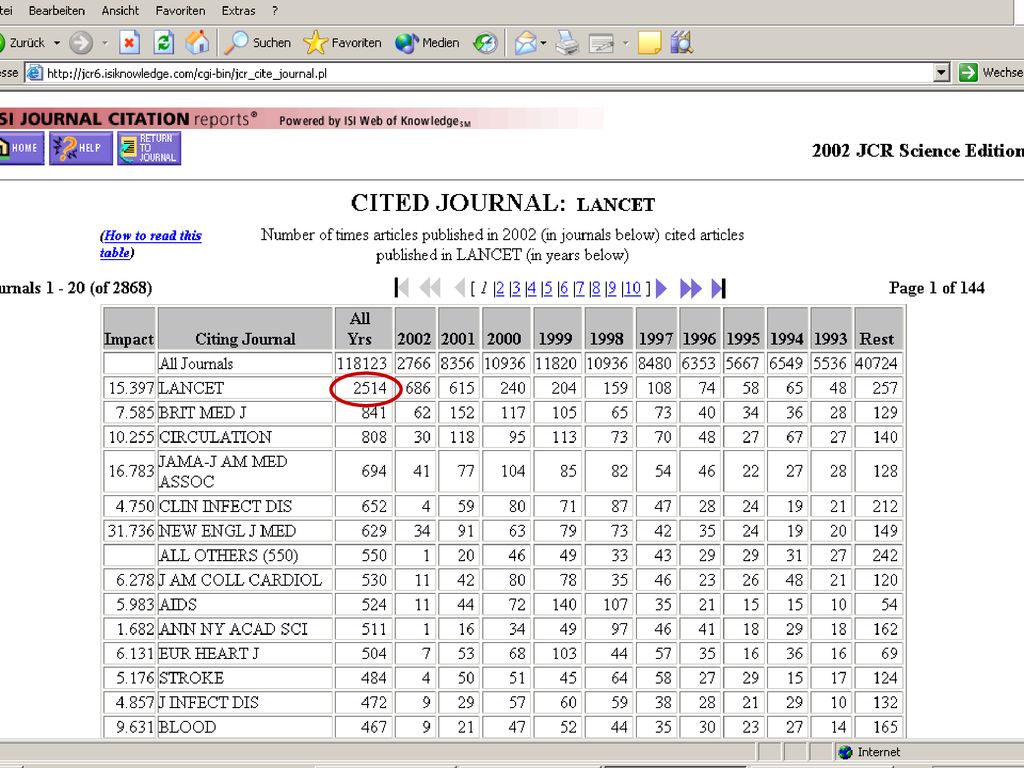Click the page icon beside the address
The height and width of the screenshot is (768, 1024).
[35, 73]
